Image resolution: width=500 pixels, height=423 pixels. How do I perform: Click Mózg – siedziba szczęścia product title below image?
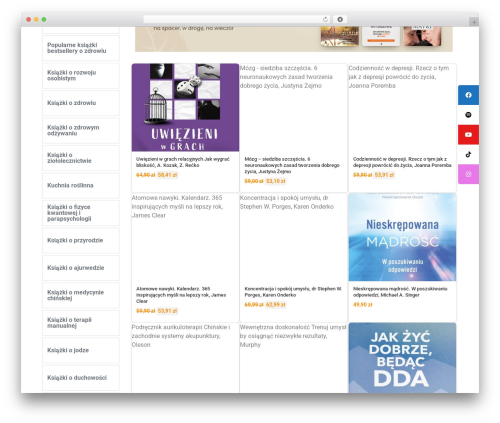[x=292, y=165]
